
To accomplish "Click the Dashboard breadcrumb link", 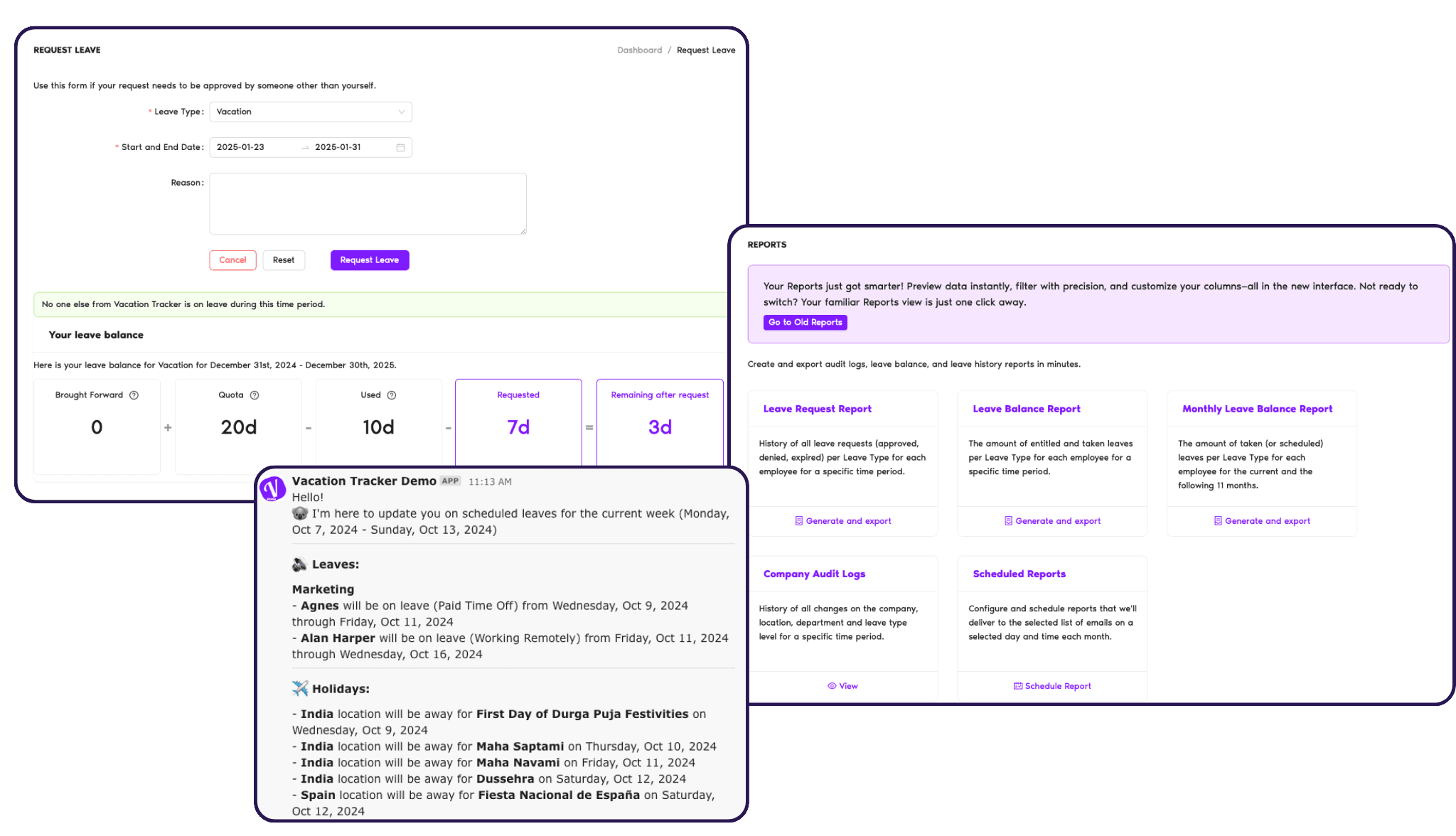I will point(638,49).
